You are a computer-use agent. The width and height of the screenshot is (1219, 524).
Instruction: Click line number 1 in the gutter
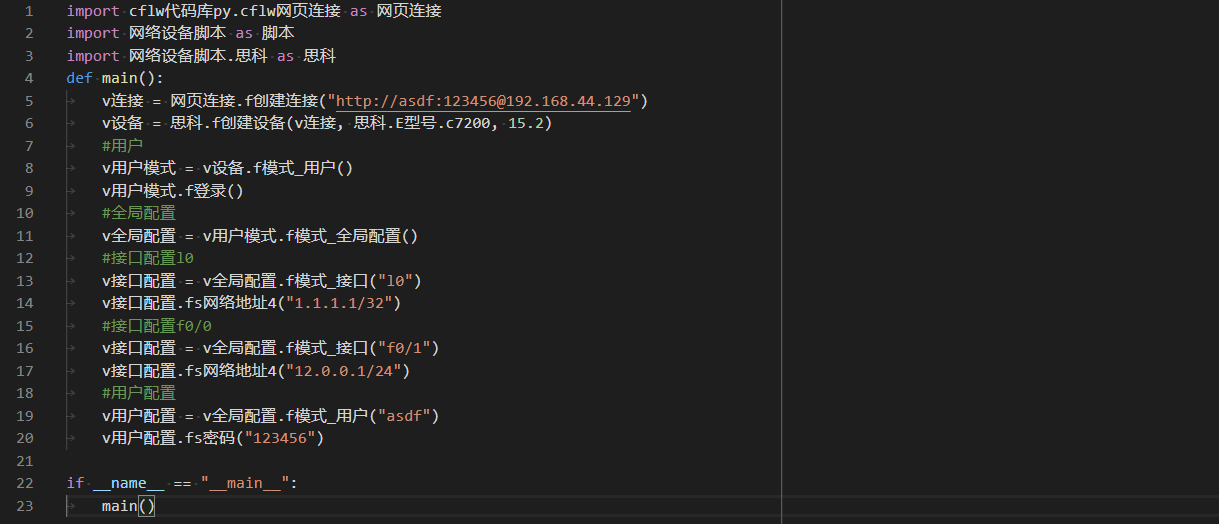[x=28, y=11]
